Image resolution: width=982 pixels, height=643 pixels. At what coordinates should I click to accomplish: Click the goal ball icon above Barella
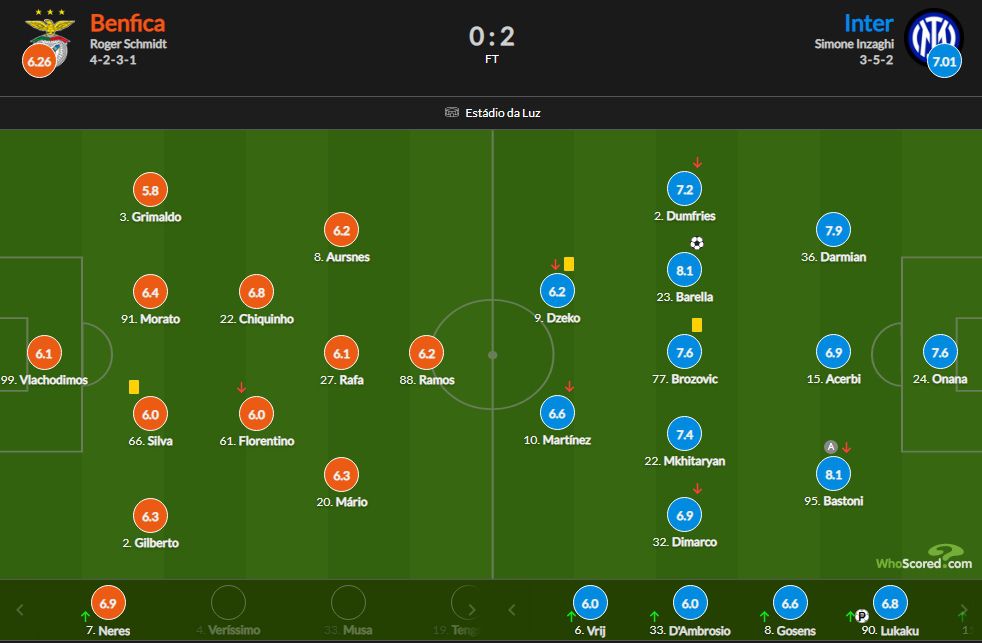pos(697,243)
